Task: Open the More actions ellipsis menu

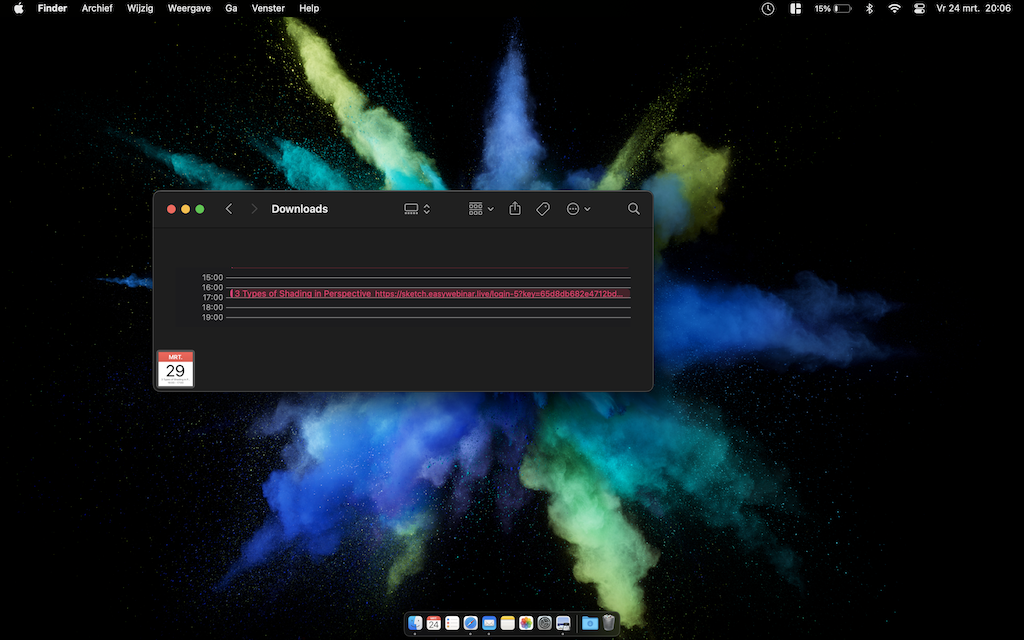Action: tap(578, 209)
